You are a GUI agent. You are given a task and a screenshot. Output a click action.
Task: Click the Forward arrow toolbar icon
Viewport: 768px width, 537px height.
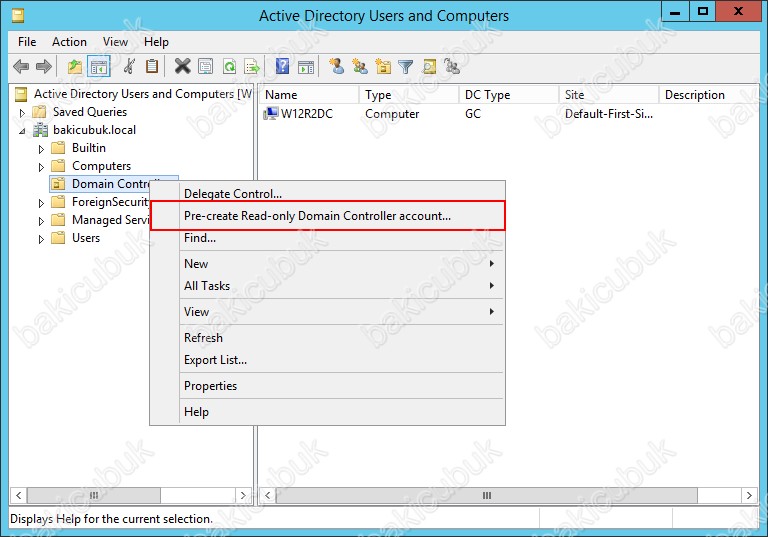44,66
